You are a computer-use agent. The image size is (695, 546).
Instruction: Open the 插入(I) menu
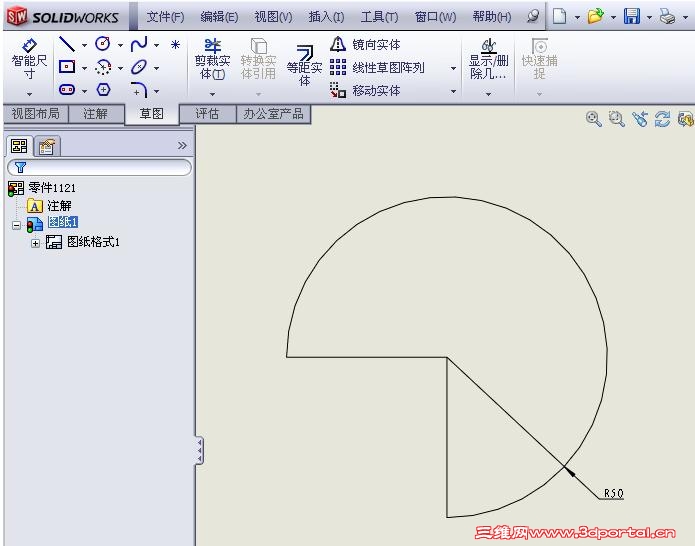[326, 17]
